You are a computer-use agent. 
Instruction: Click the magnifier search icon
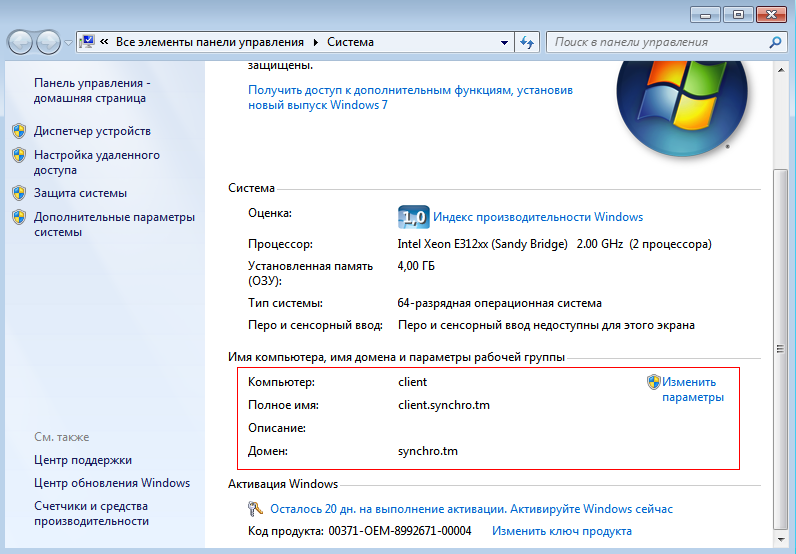coord(775,42)
